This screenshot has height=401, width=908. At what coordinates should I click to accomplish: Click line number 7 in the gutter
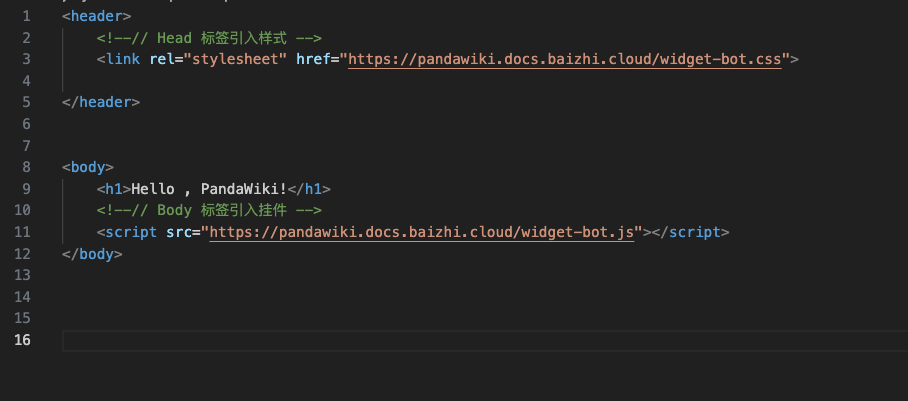(26, 145)
